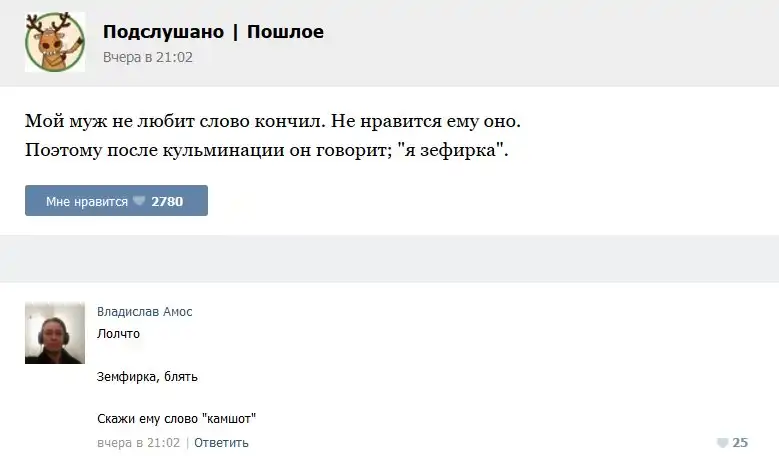Click the comment line Лолчто
The width and height of the screenshot is (779, 456).
118,333
